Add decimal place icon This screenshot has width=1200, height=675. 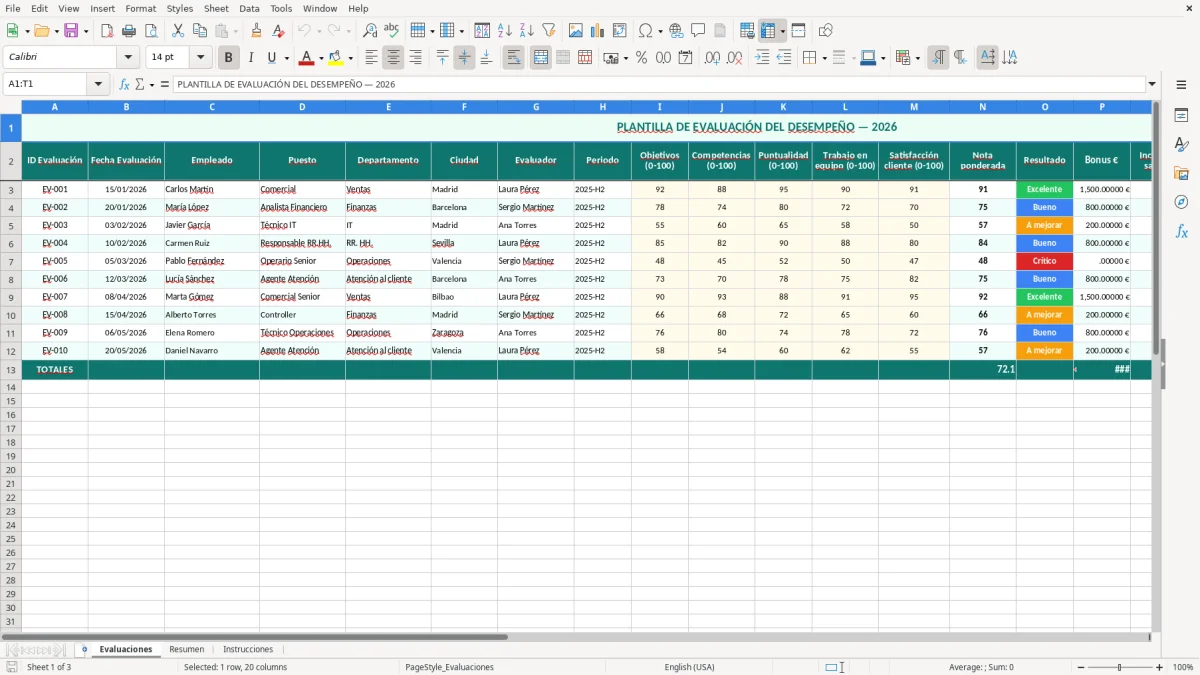pos(712,58)
